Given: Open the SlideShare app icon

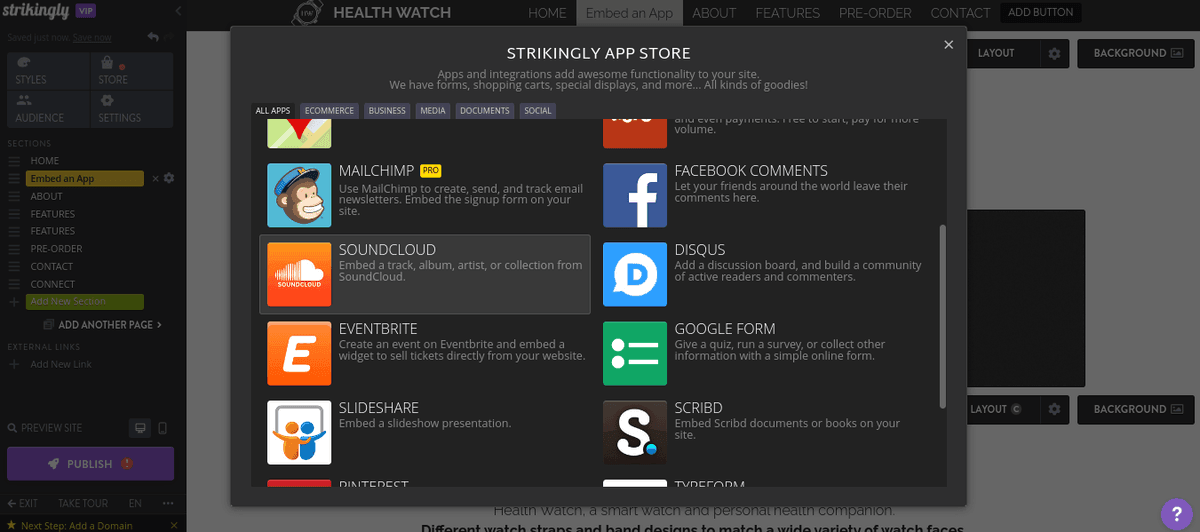Looking at the screenshot, I should (299, 433).
